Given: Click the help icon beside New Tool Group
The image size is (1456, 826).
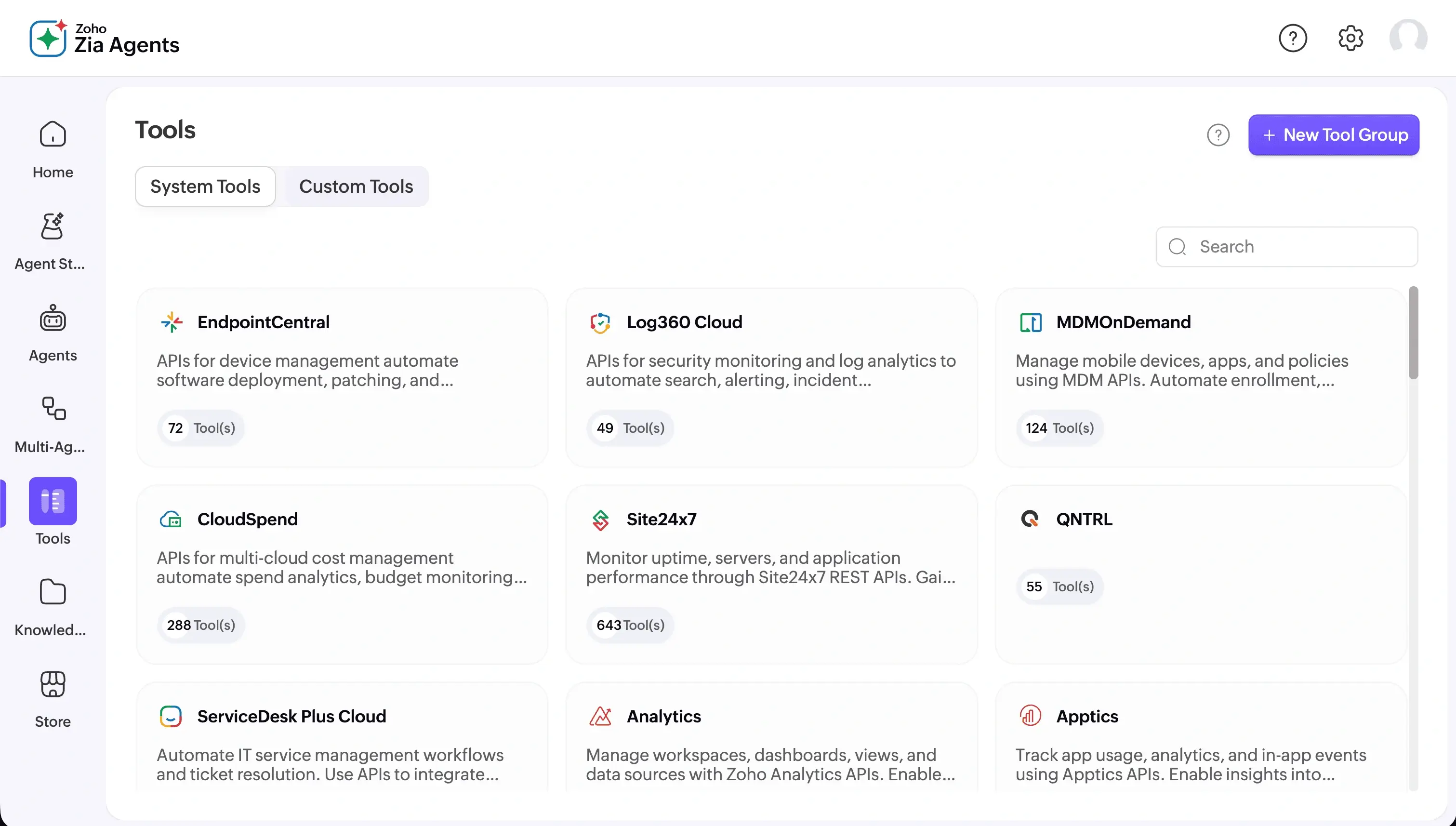Looking at the screenshot, I should [x=1218, y=135].
